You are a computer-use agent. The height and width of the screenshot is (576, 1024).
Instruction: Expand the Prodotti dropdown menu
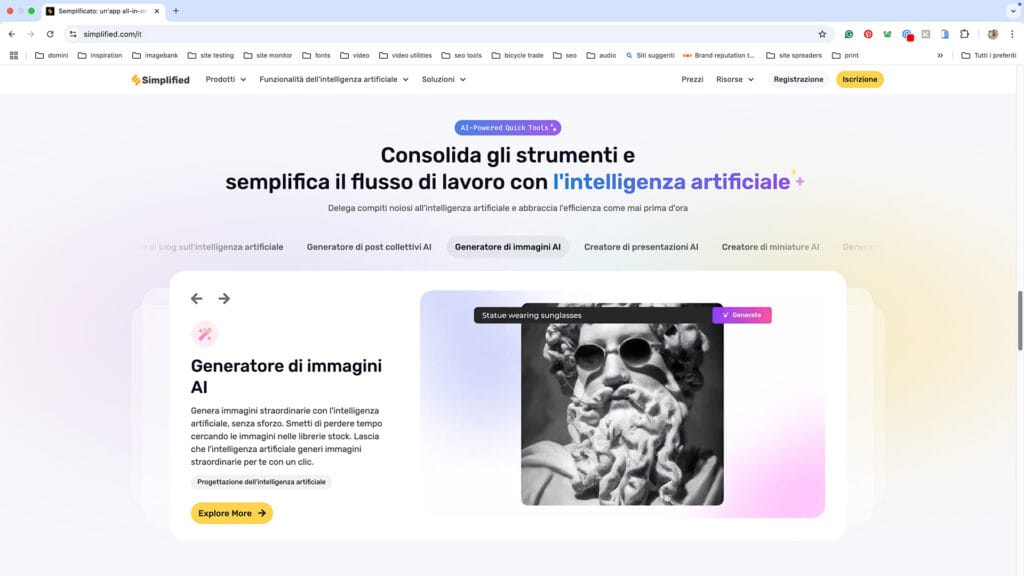(x=225, y=80)
